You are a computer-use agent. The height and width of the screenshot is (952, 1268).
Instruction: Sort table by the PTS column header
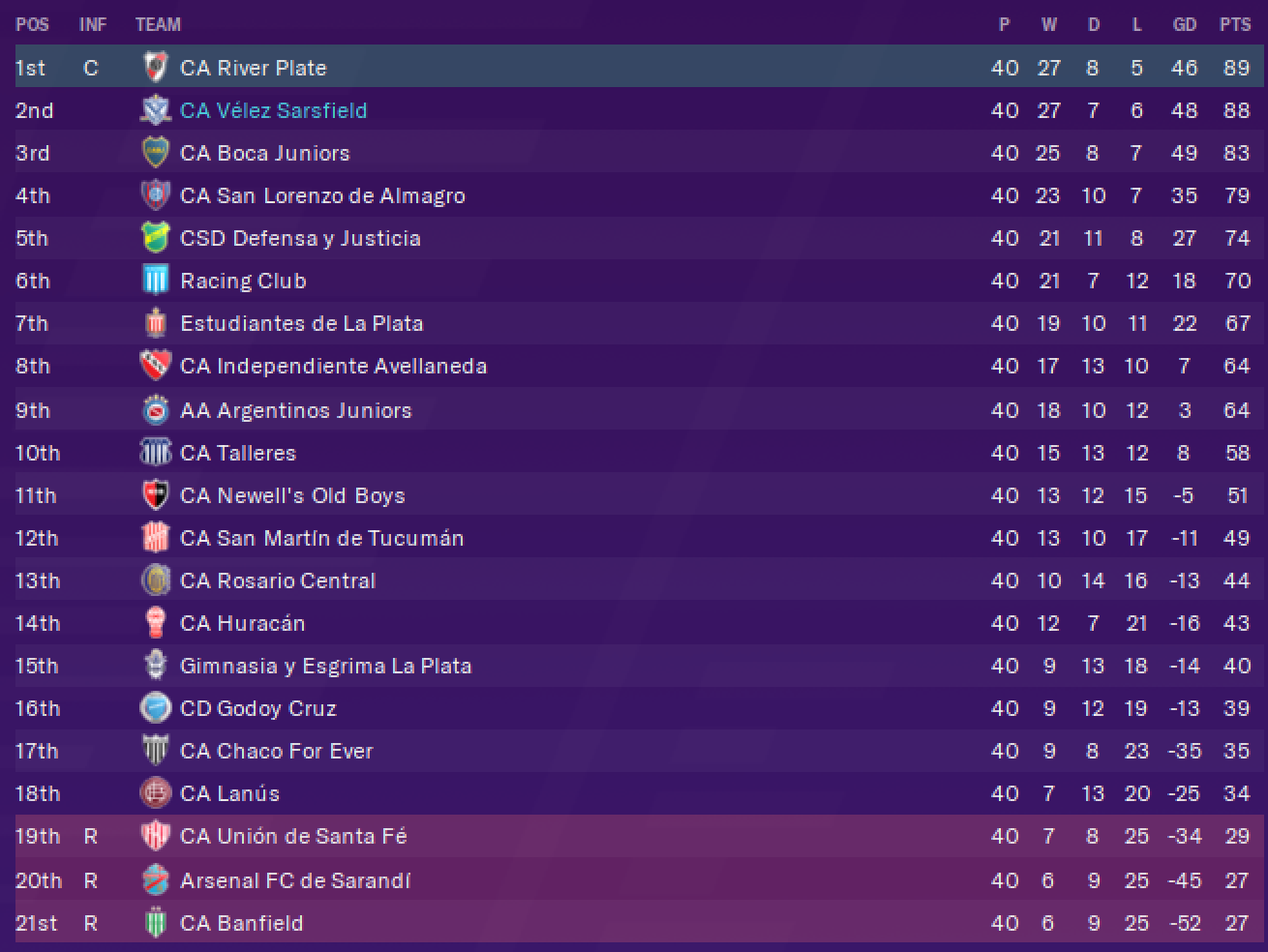coord(1235,24)
